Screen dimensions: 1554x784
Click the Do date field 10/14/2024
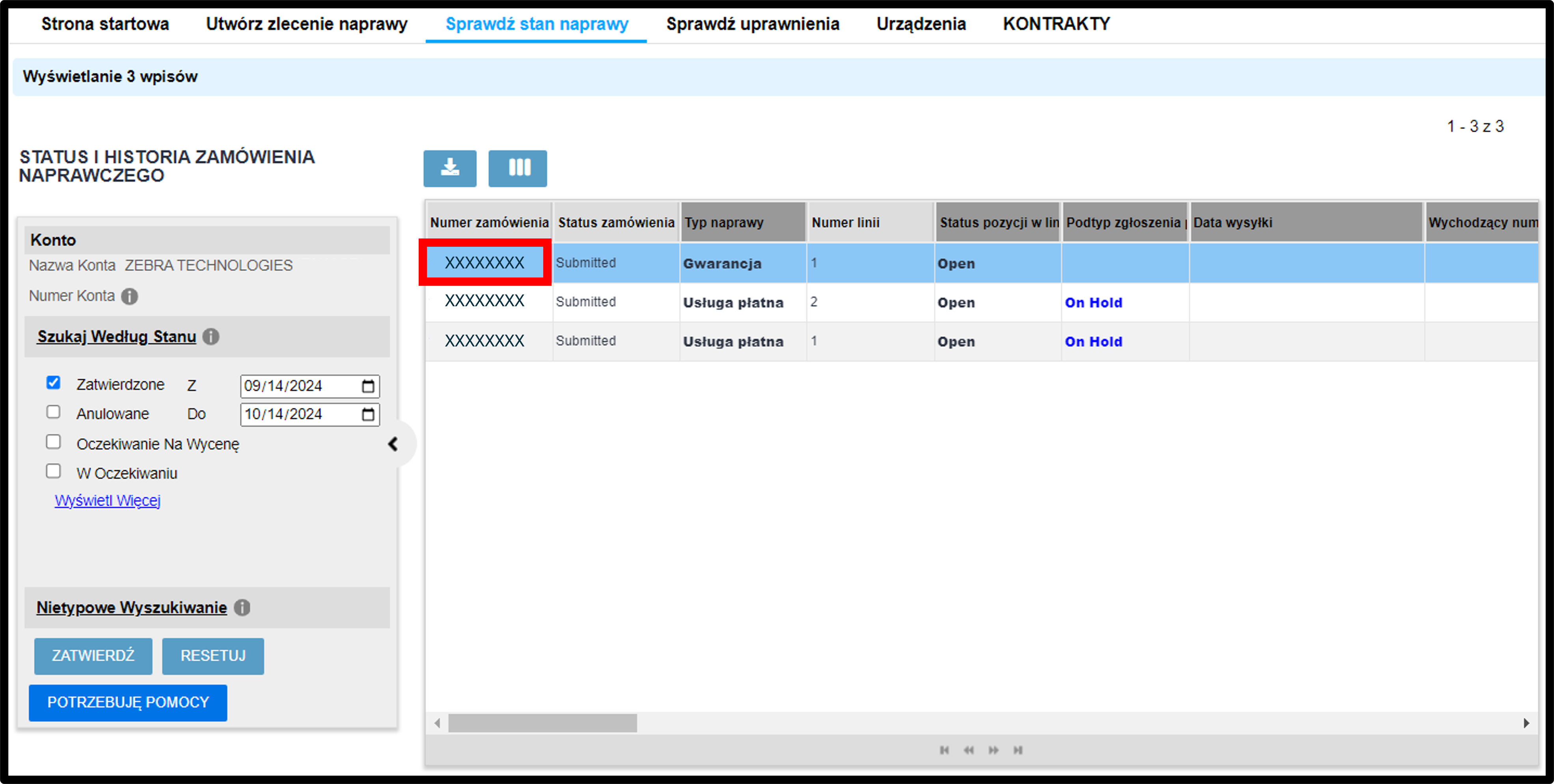310,414
